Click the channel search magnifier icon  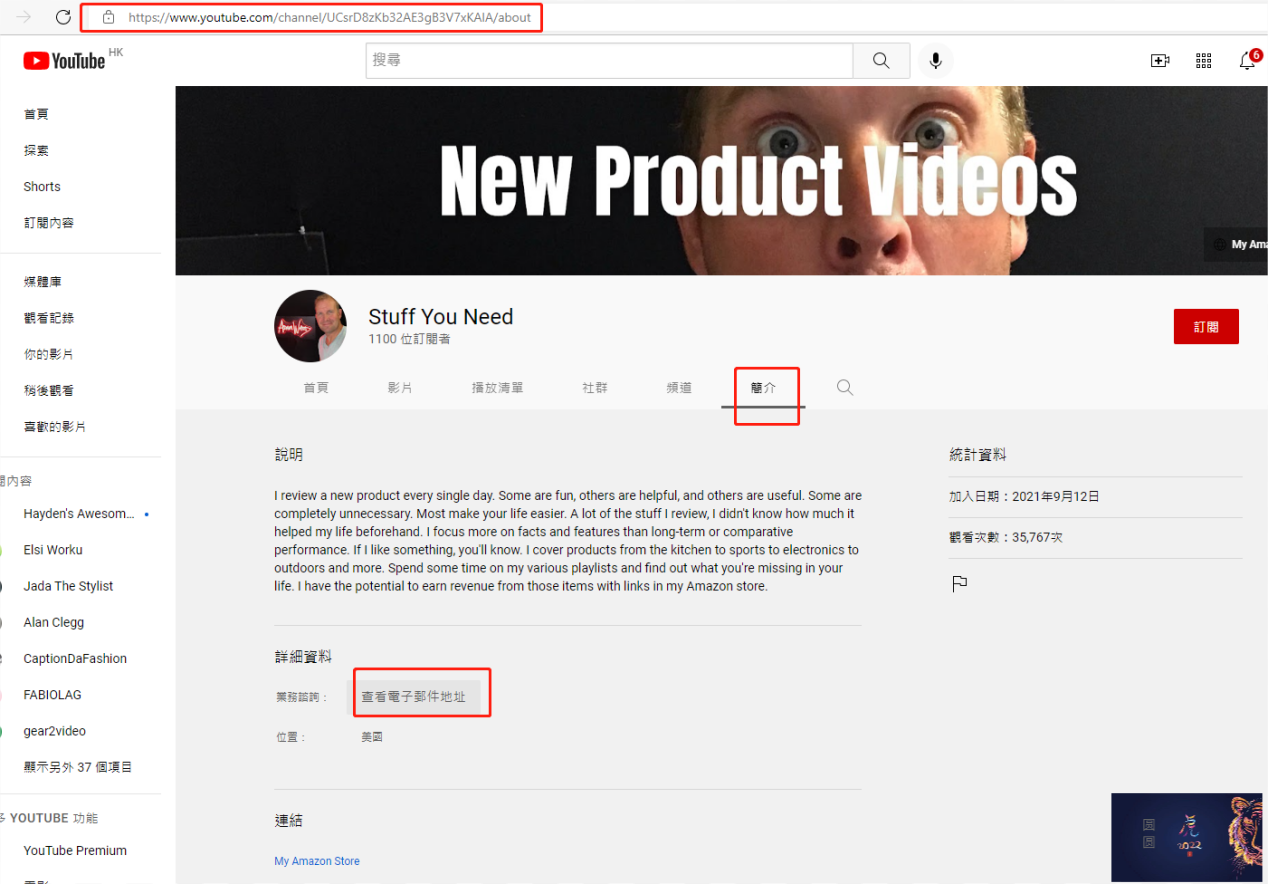(x=845, y=388)
